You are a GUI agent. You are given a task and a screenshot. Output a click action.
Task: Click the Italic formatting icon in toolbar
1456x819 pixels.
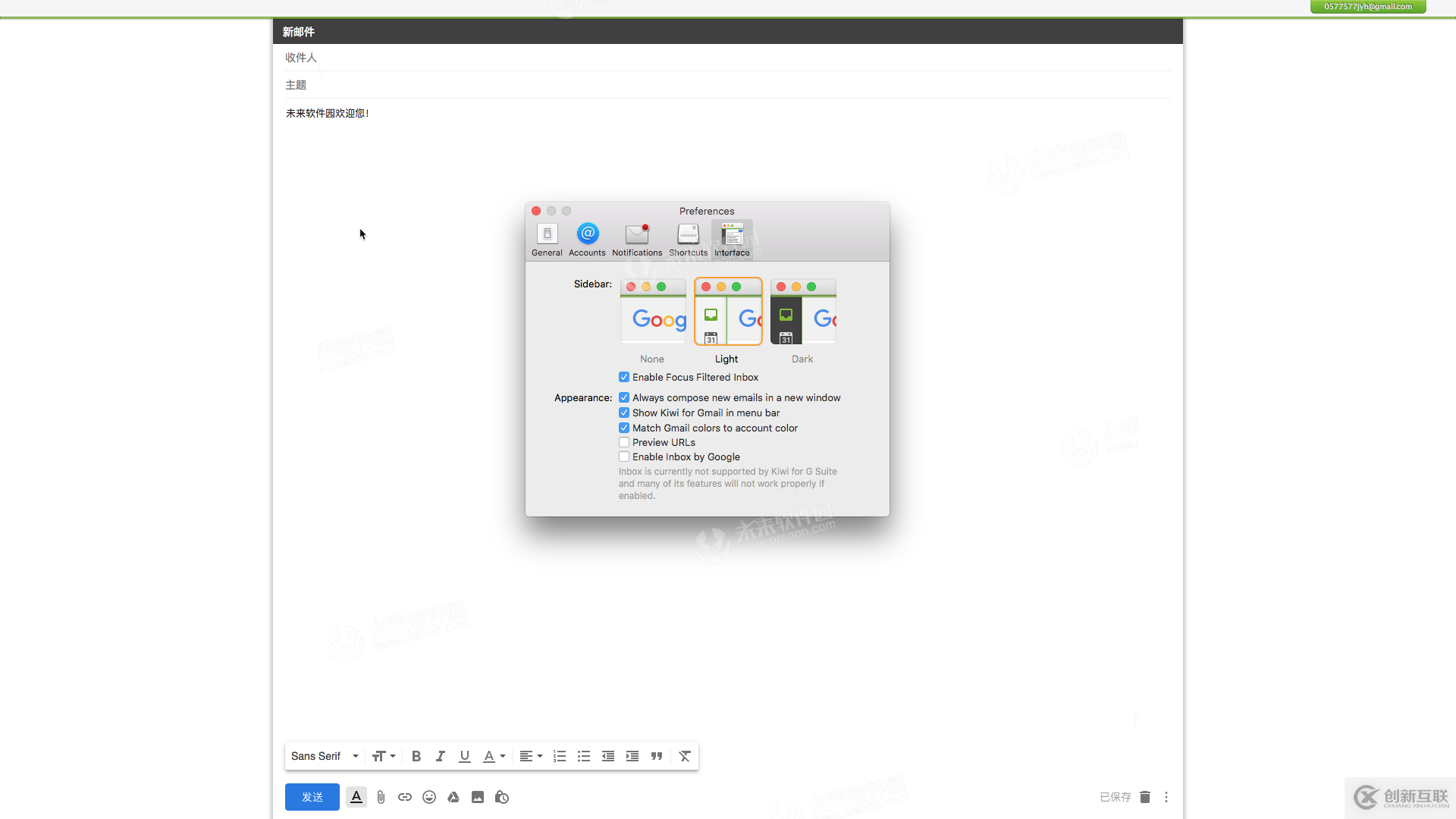pyautogui.click(x=440, y=756)
